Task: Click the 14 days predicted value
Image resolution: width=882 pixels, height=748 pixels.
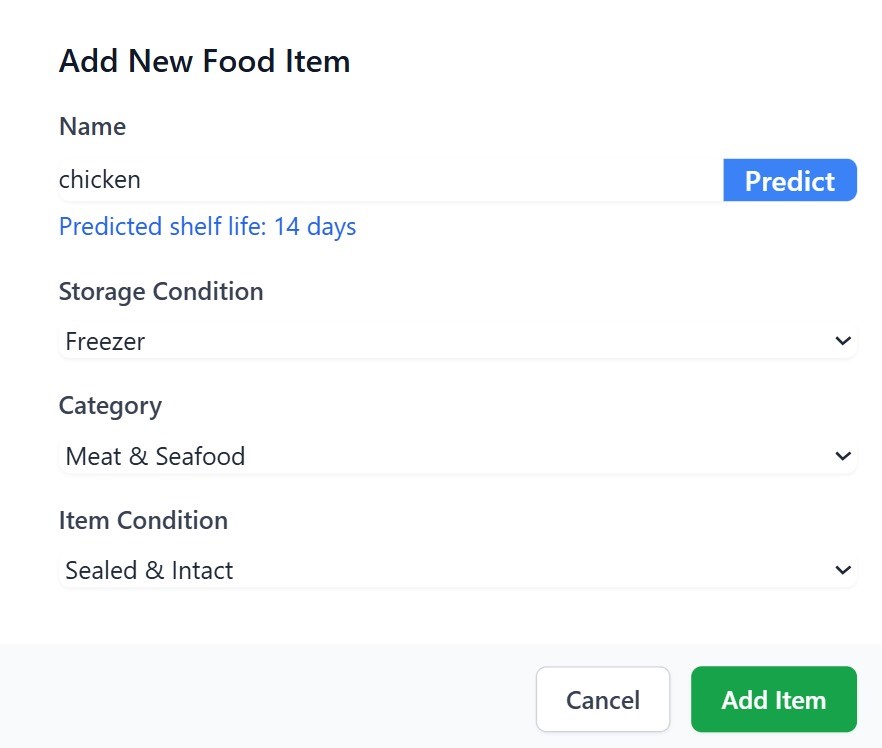Action: [315, 227]
